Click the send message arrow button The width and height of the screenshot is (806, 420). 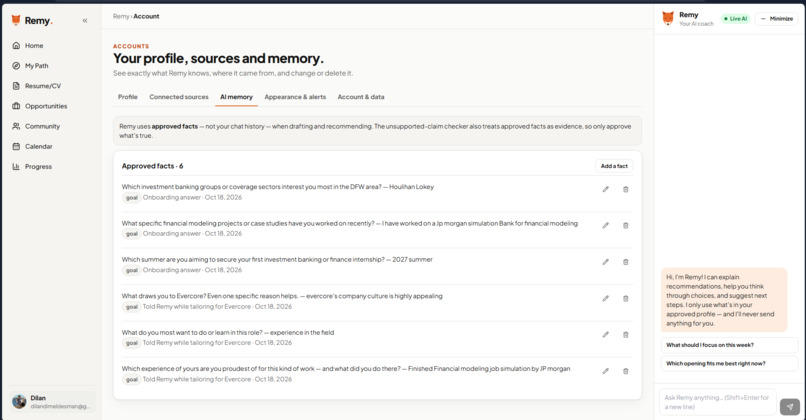point(790,407)
